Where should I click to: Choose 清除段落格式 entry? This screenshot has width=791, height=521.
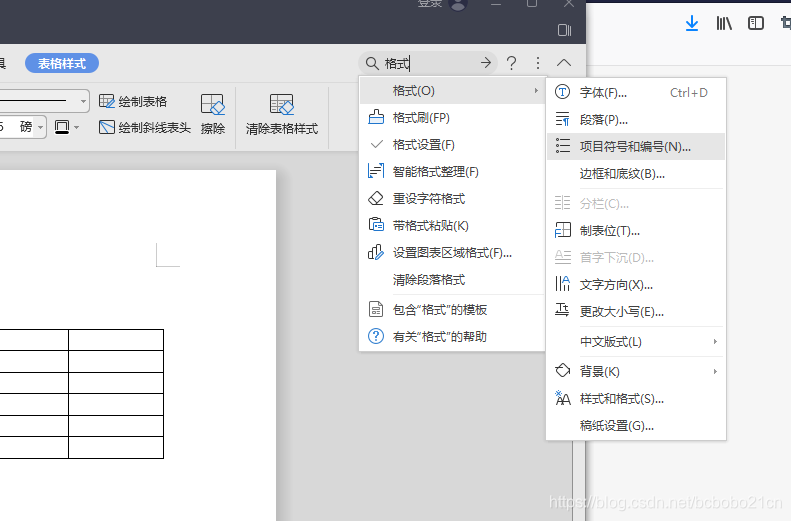pyautogui.click(x=452, y=280)
